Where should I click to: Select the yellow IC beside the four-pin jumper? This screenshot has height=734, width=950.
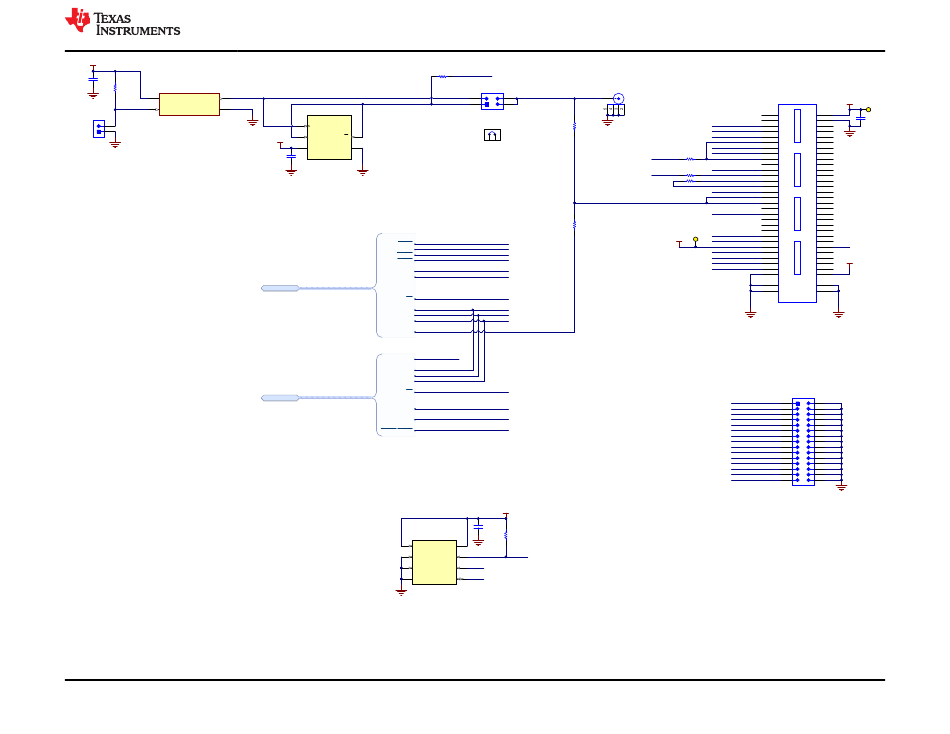329,138
